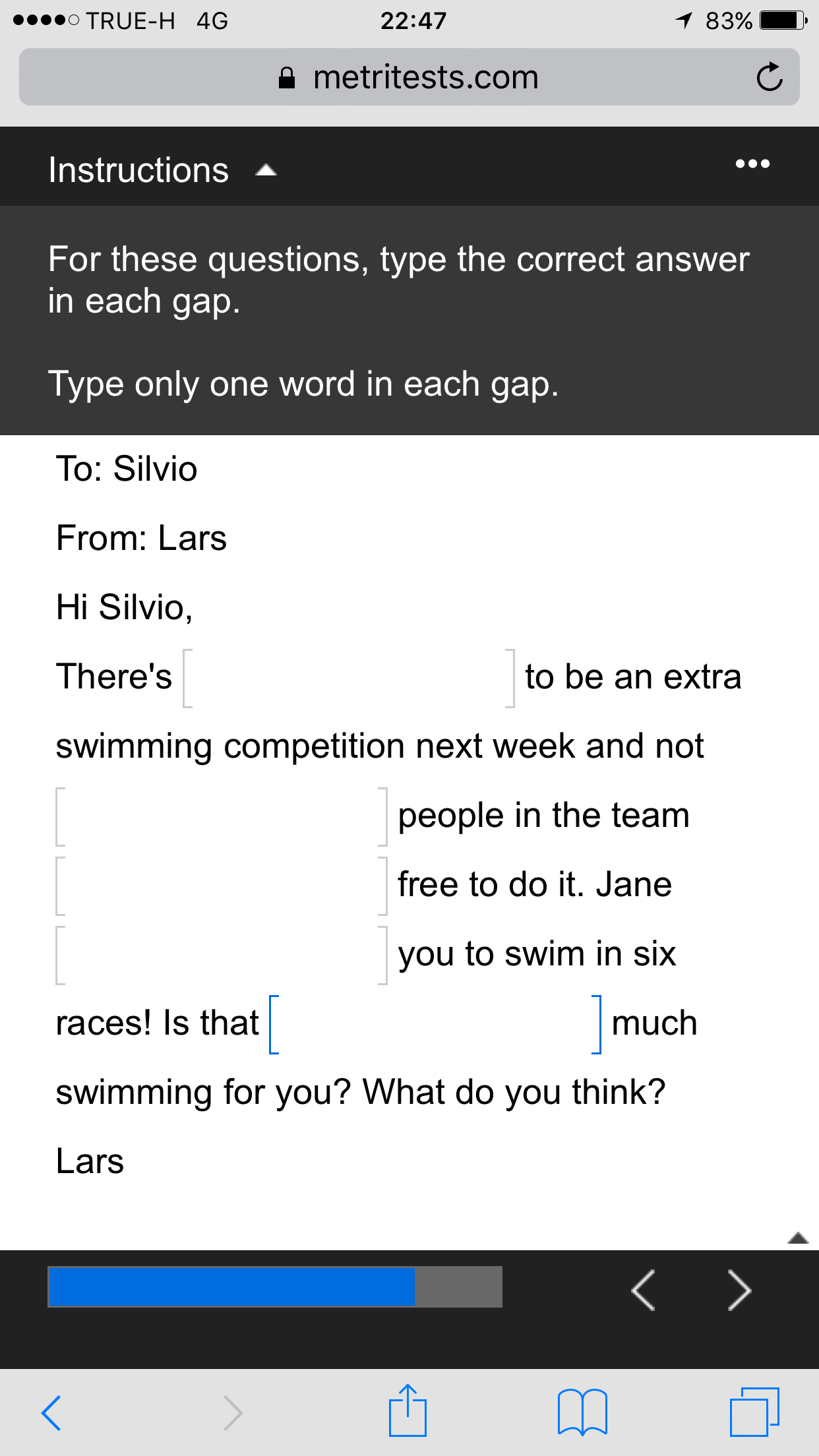Go to the next question arrow
Screen dimensions: 819x1456
pyautogui.click(x=739, y=1290)
